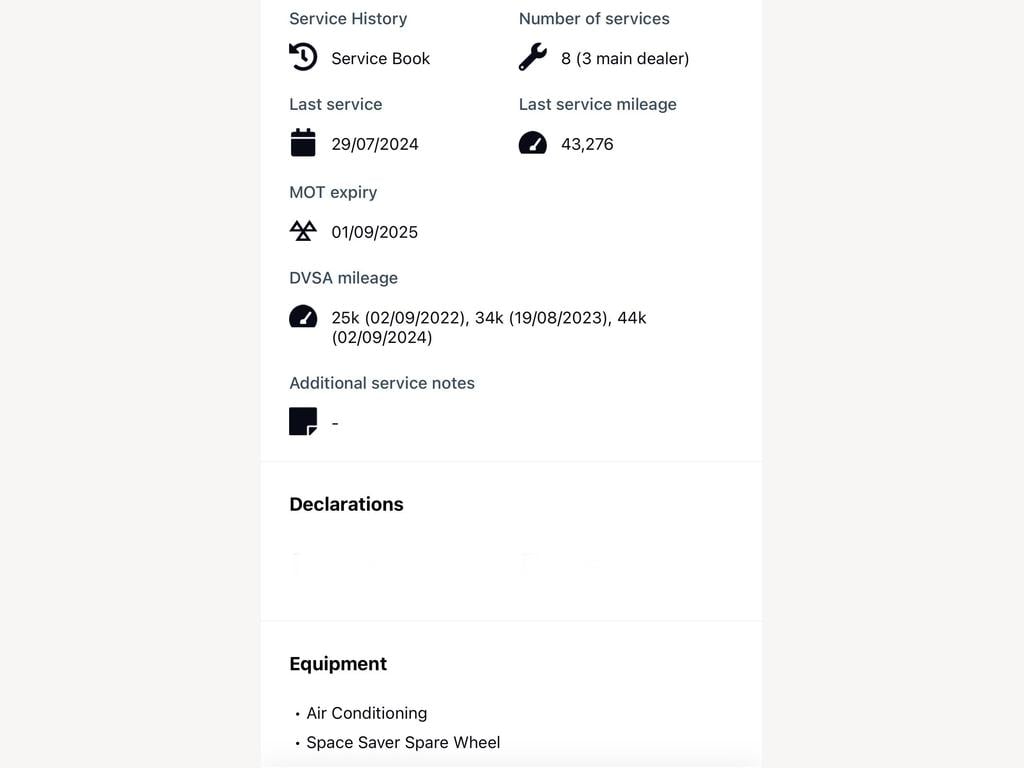Click the Space Saver Spare Wheel item
Screen dimensions: 1024x768
(x=404, y=743)
